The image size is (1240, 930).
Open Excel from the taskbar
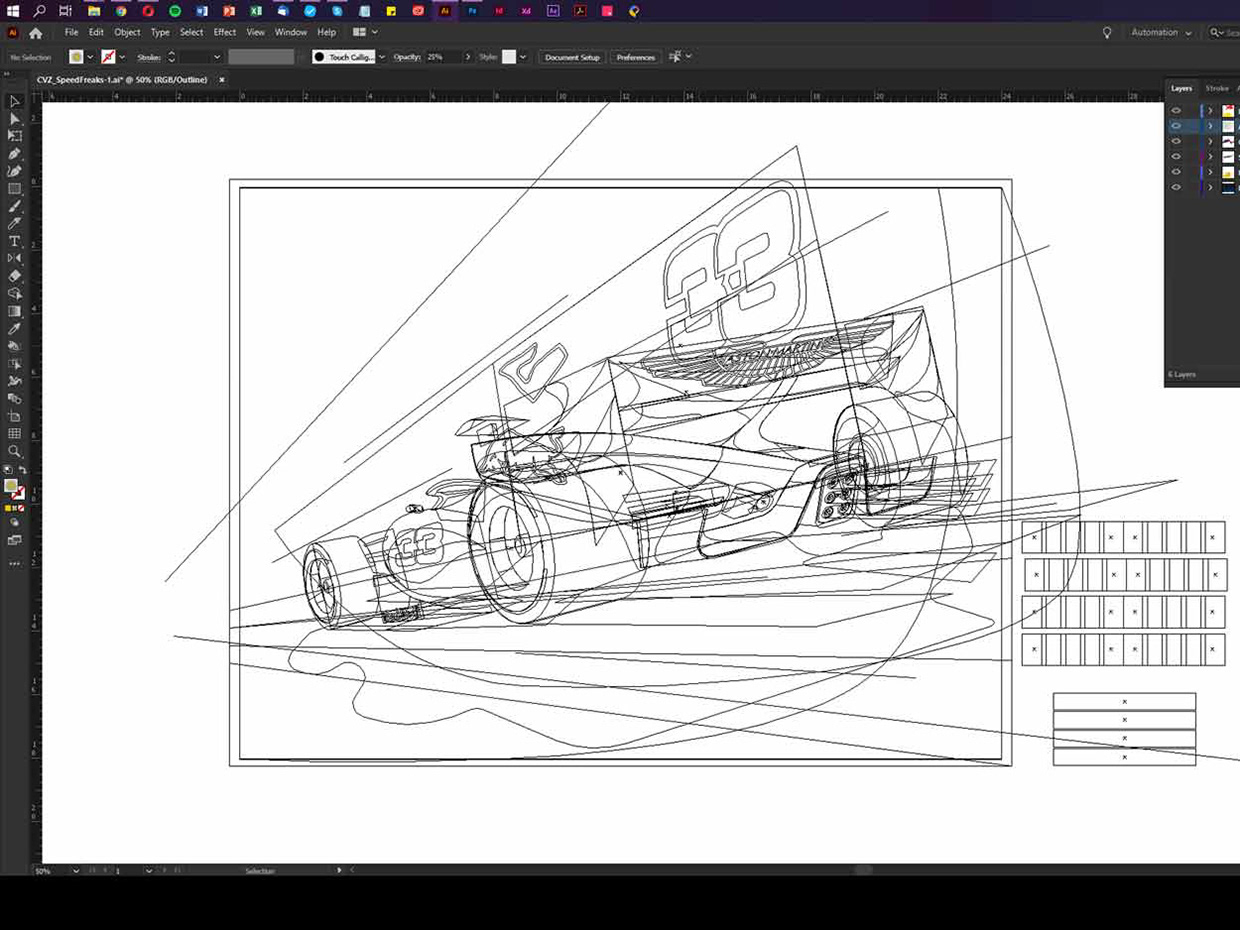(x=256, y=11)
